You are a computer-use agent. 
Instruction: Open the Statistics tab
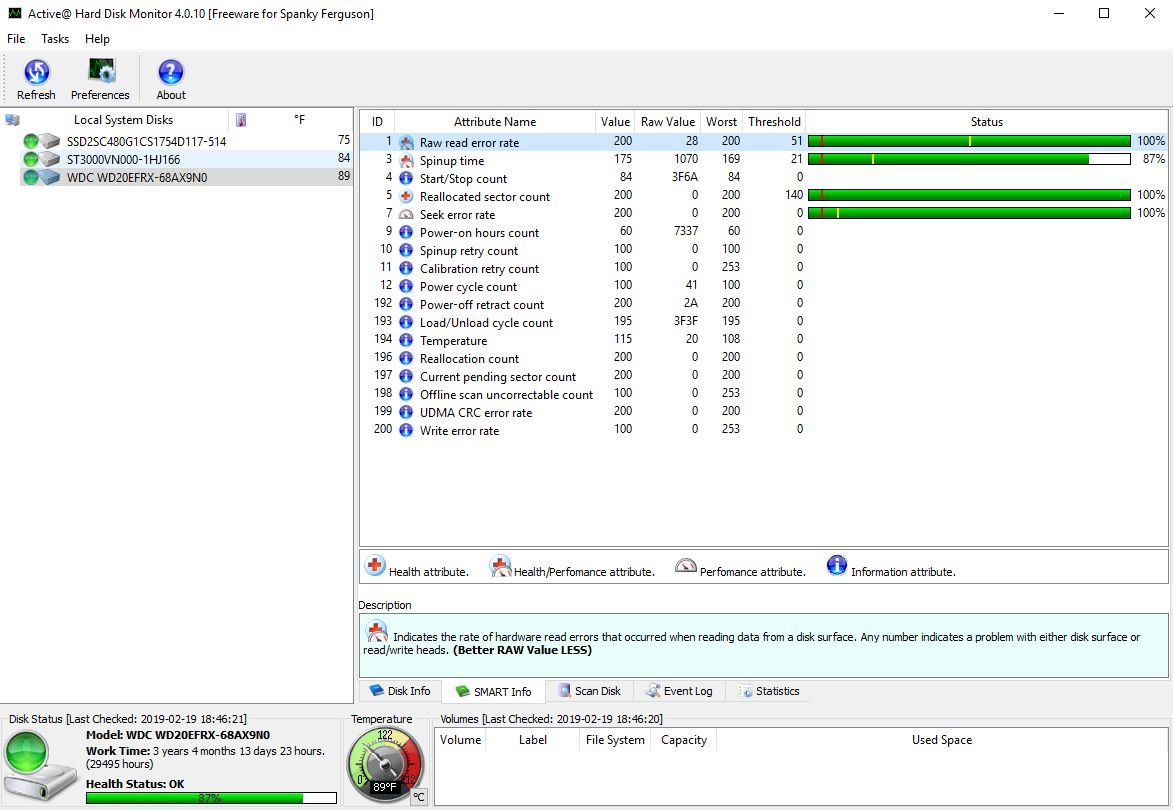768,691
